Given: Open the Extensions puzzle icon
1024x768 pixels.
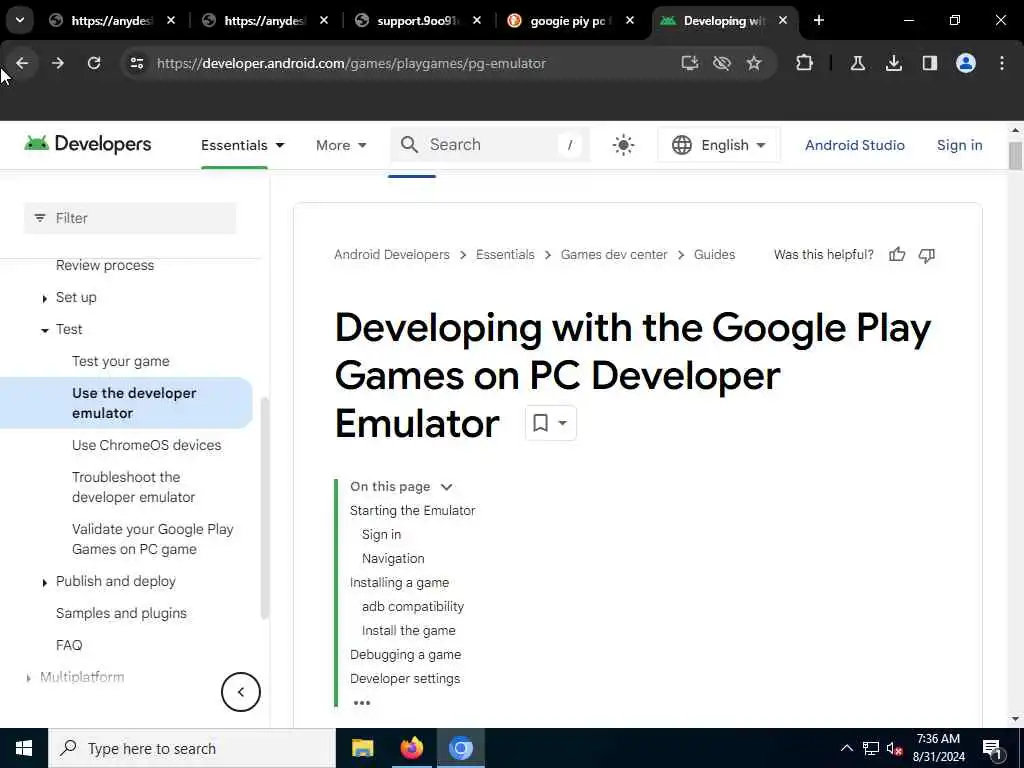Looking at the screenshot, I should pyautogui.click(x=805, y=63).
